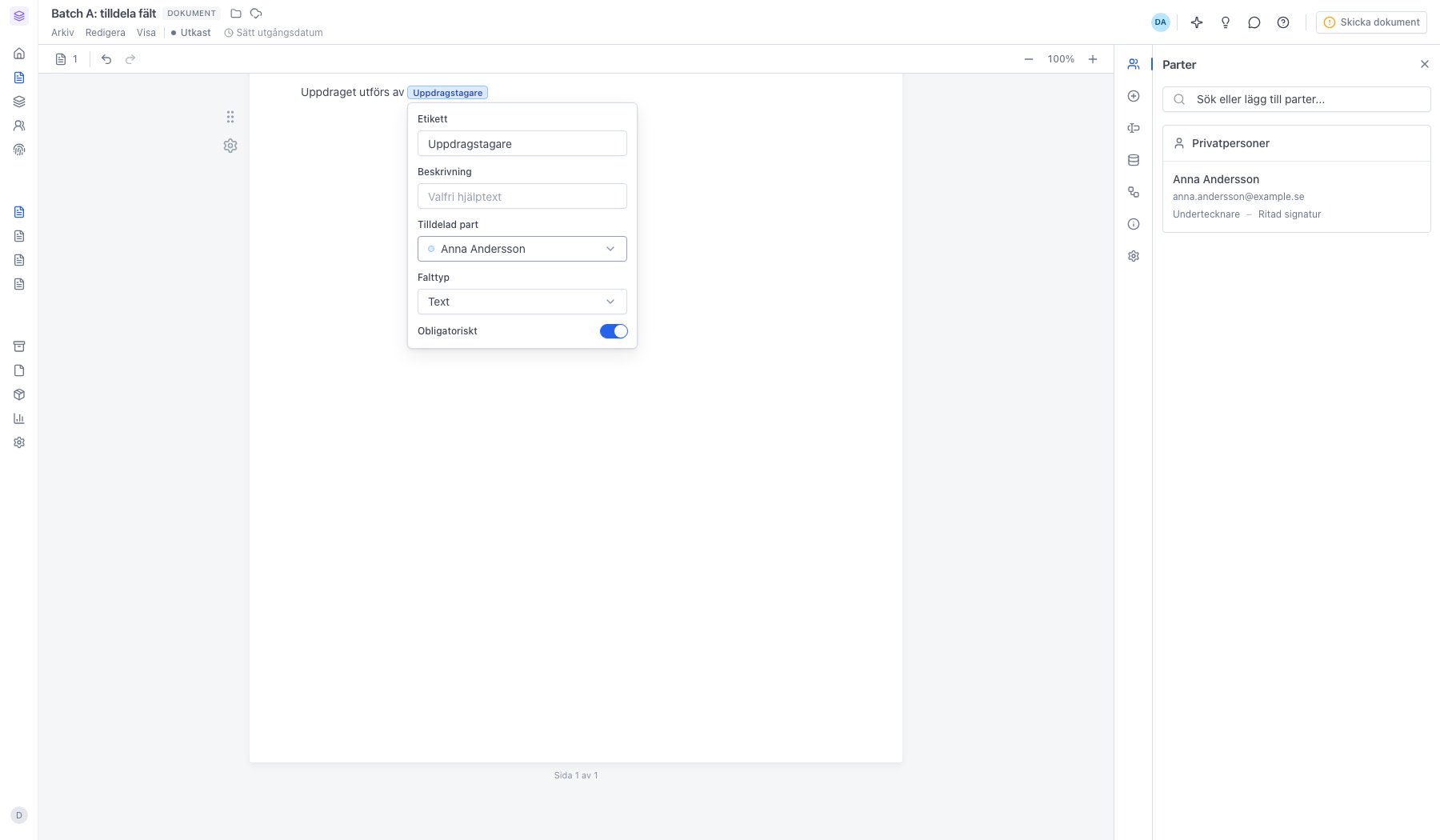1440x840 pixels.
Task: Open the Tilldelad part dropdown
Action: (x=522, y=249)
